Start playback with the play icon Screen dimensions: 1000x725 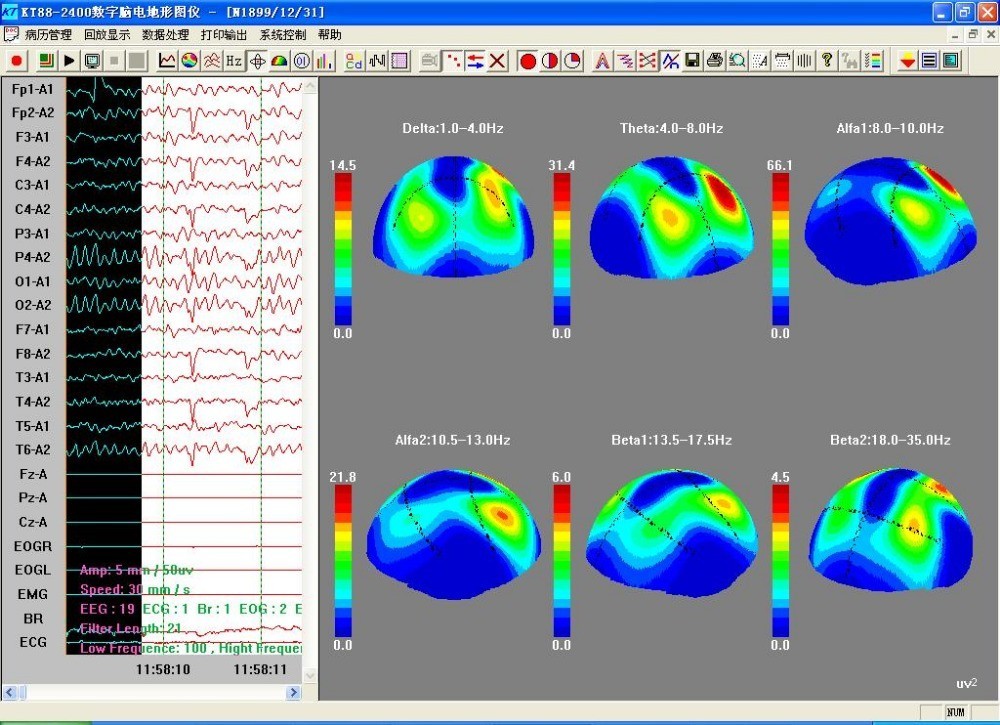coord(68,61)
